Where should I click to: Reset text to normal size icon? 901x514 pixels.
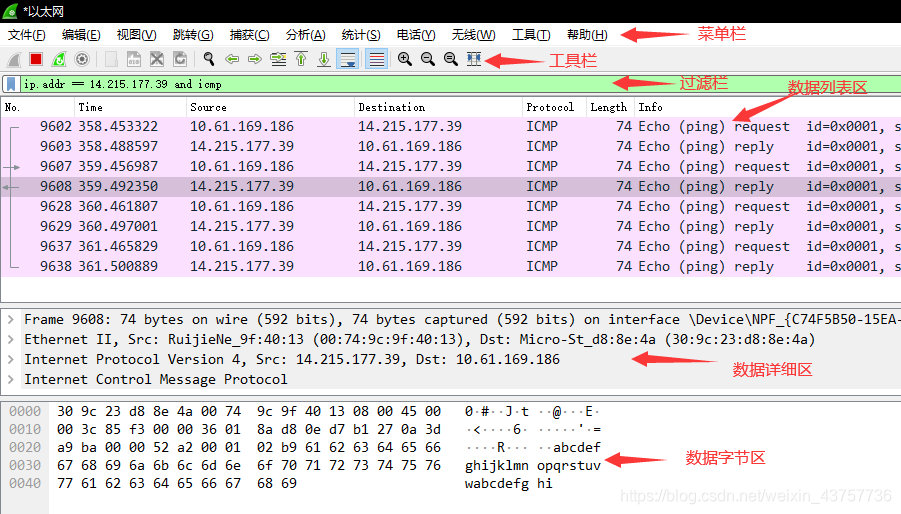click(x=450, y=59)
